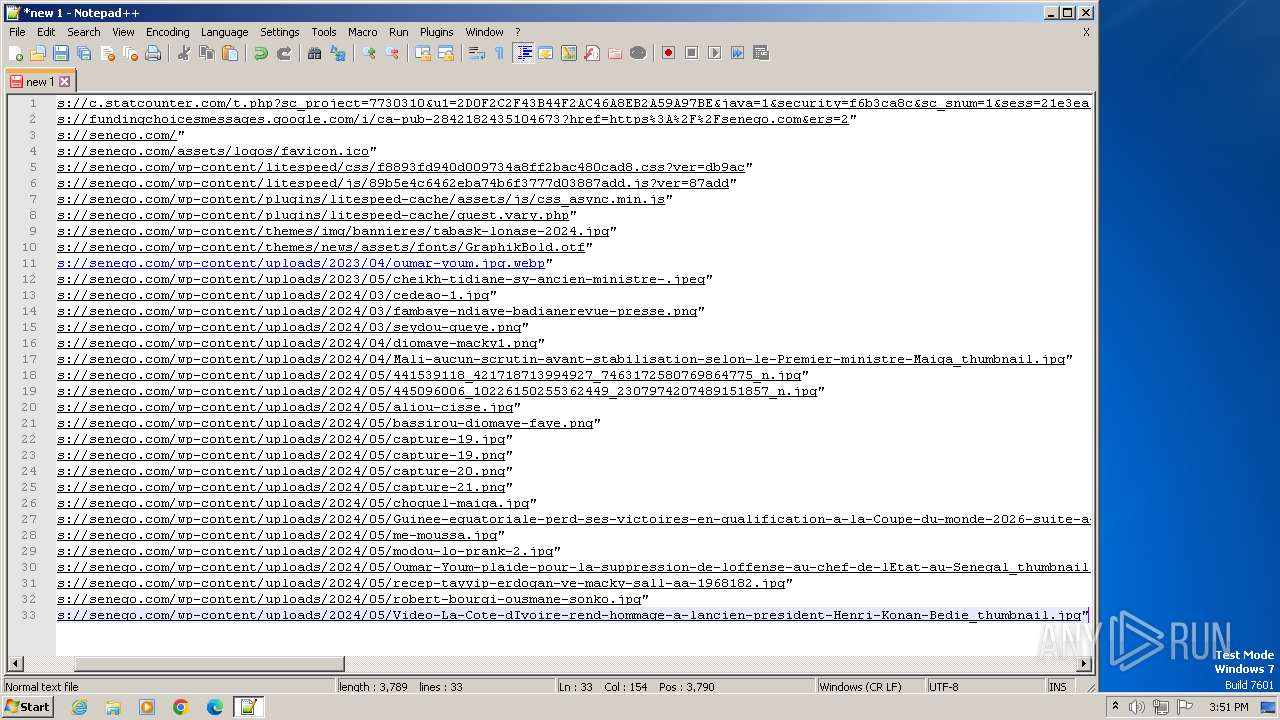This screenshot has height=720, width=1280.
Task: Click the Close document toolbar icon
Action: pyautogui.click(x=107, y=53)
